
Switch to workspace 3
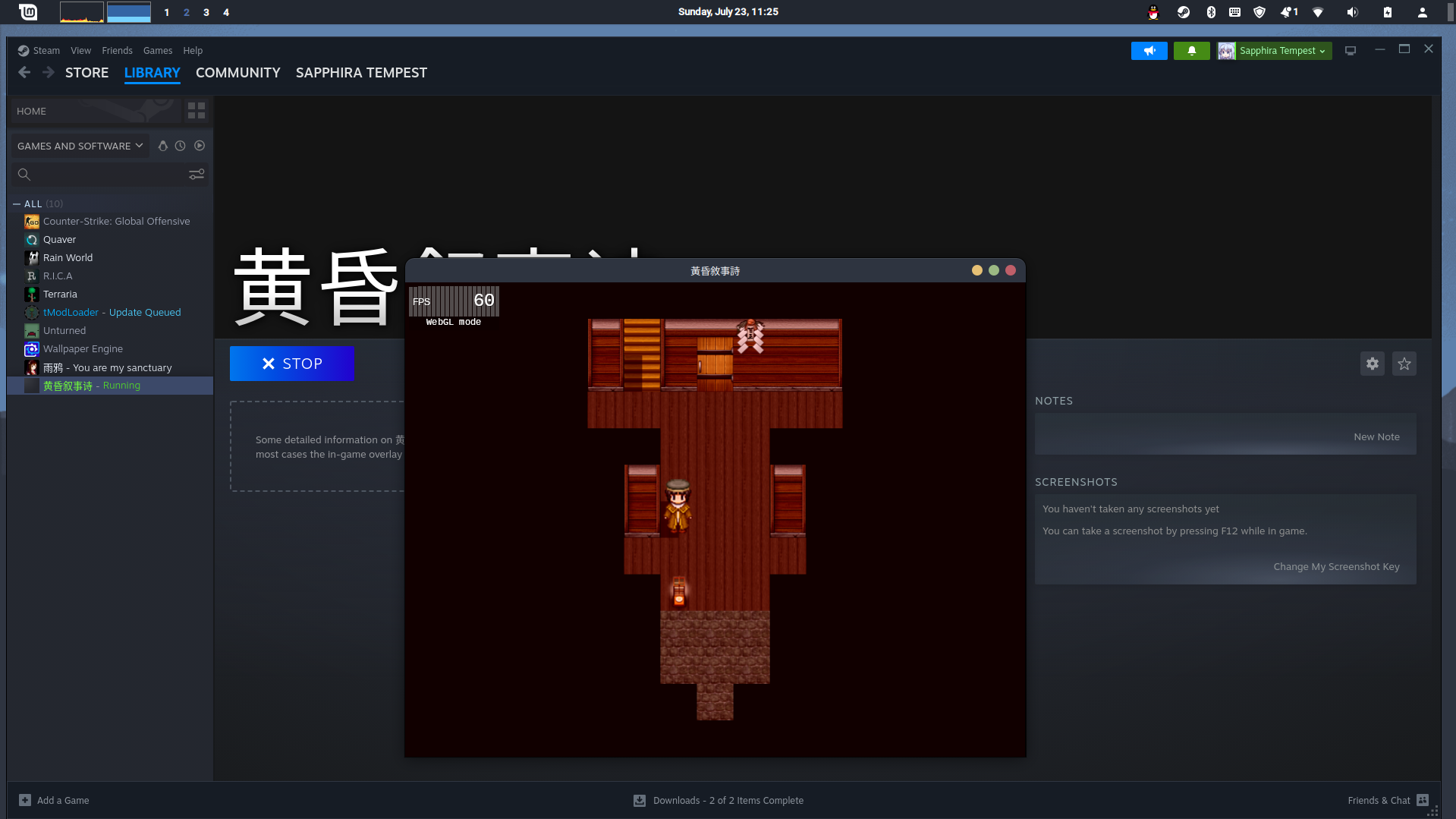coord(206,12)
